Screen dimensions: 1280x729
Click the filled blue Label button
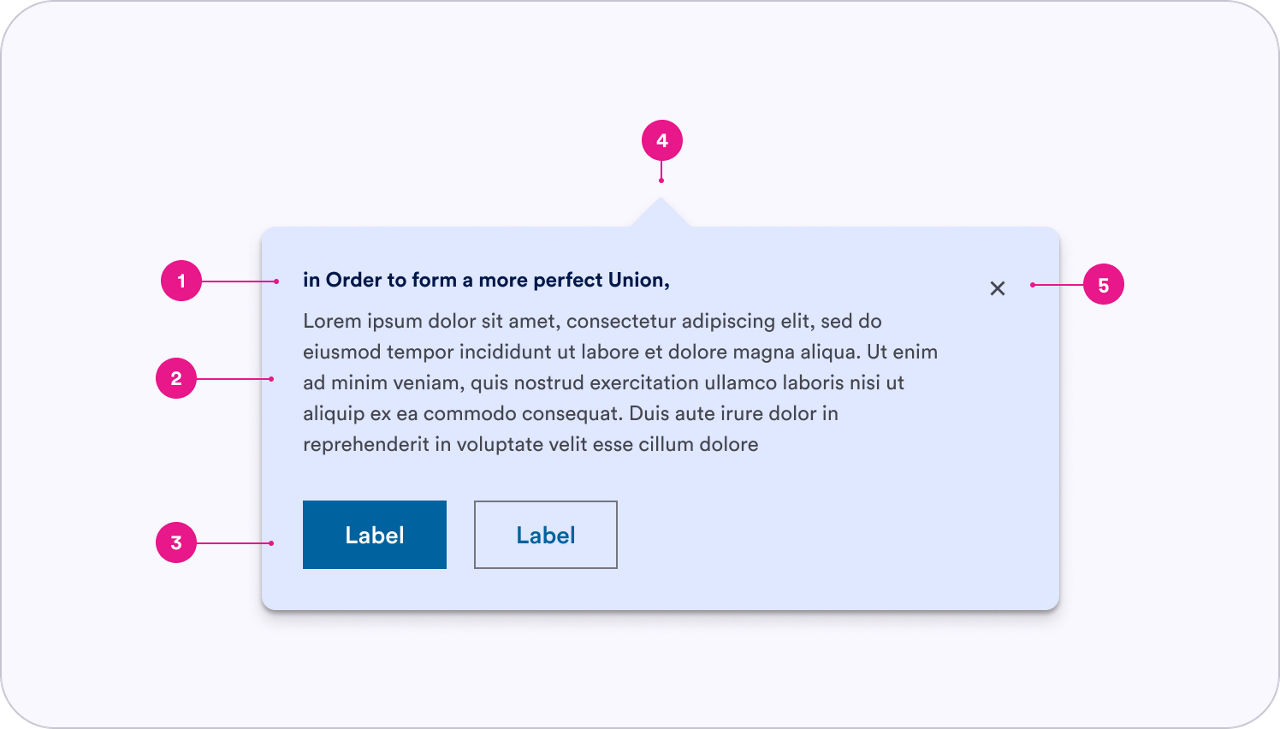375,535
